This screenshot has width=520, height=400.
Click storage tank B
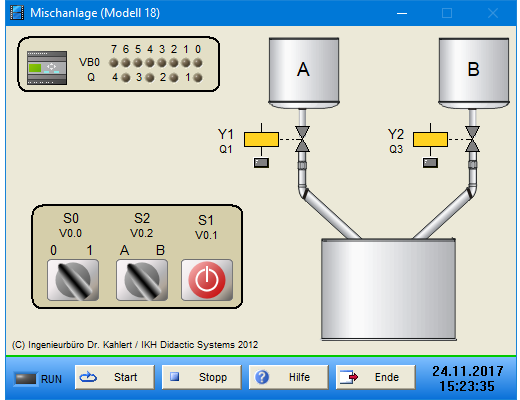(x=474, y=73)
